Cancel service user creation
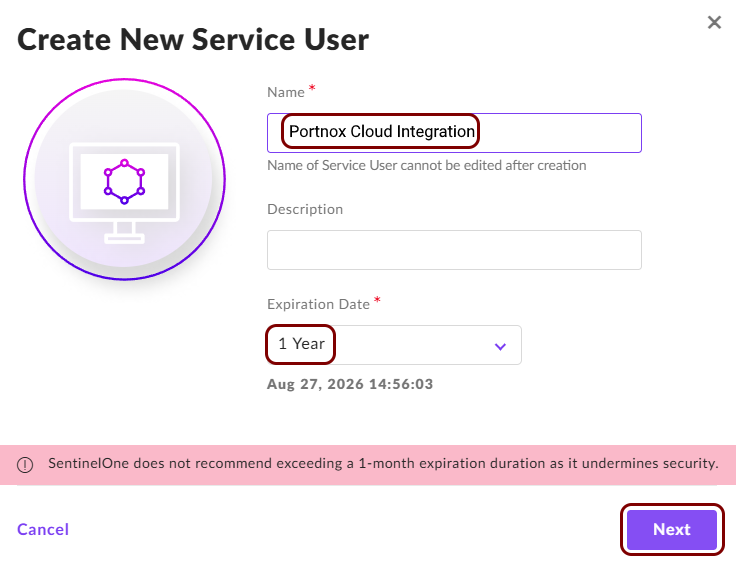This screenshot has width=736, height=562. tap(43, 530)
